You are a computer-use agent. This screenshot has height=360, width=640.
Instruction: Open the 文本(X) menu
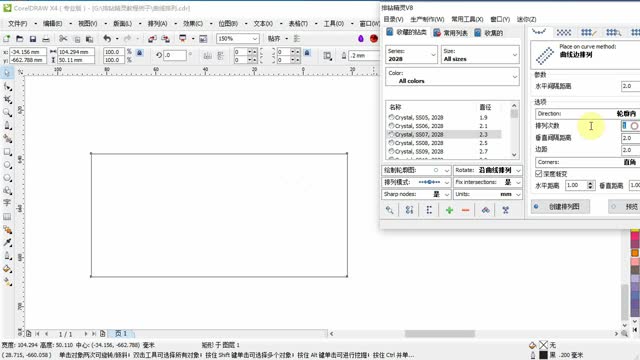(263, 24)
